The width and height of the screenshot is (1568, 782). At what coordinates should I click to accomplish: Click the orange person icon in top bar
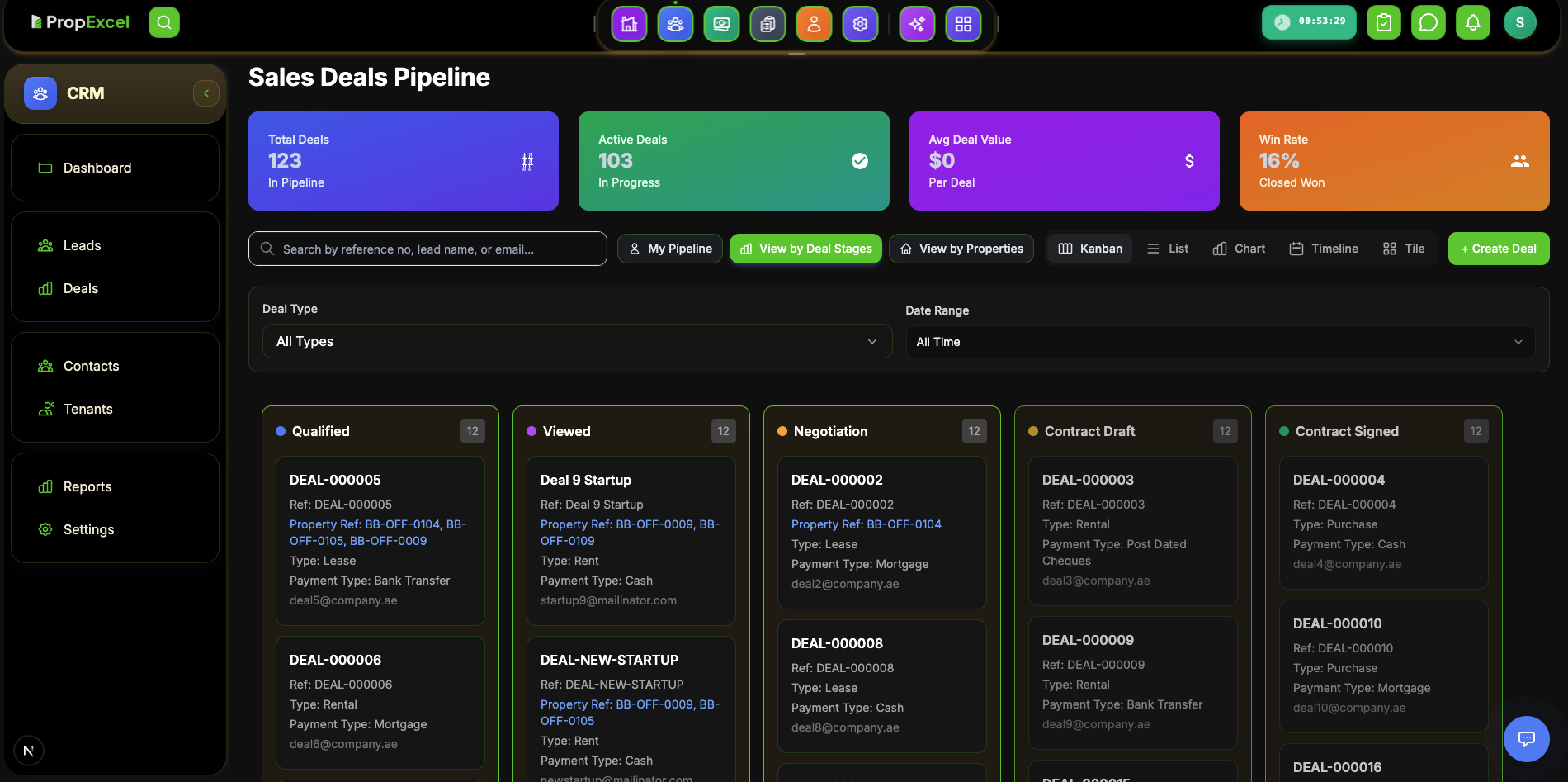[x=814, y=24]
